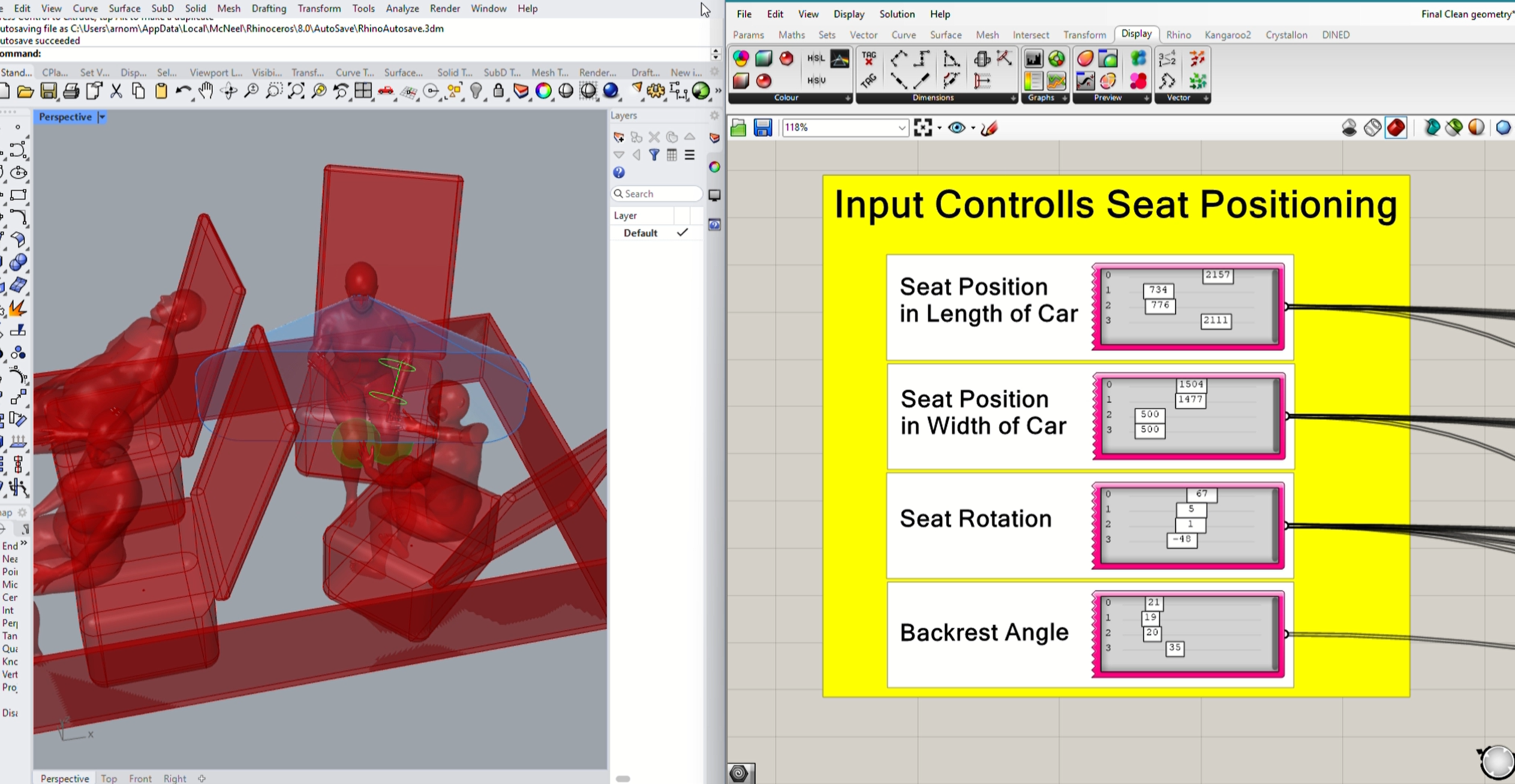1515x784 pixels.
Task: Expand the Dimensions component panel
Action: 1013,98
